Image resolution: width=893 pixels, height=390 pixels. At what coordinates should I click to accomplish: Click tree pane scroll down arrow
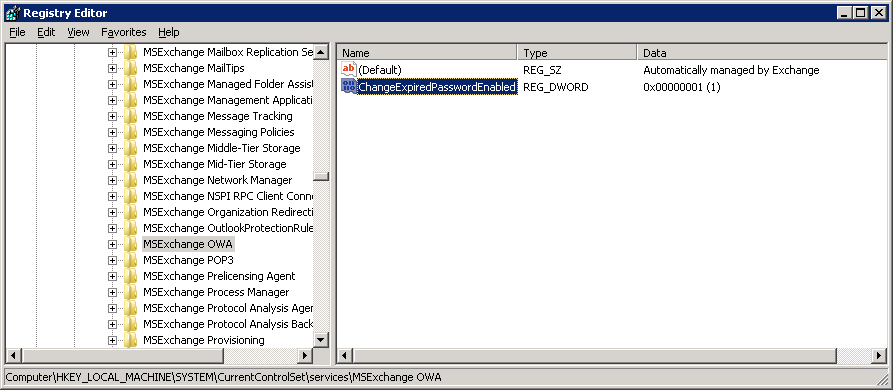coord(321,340)
